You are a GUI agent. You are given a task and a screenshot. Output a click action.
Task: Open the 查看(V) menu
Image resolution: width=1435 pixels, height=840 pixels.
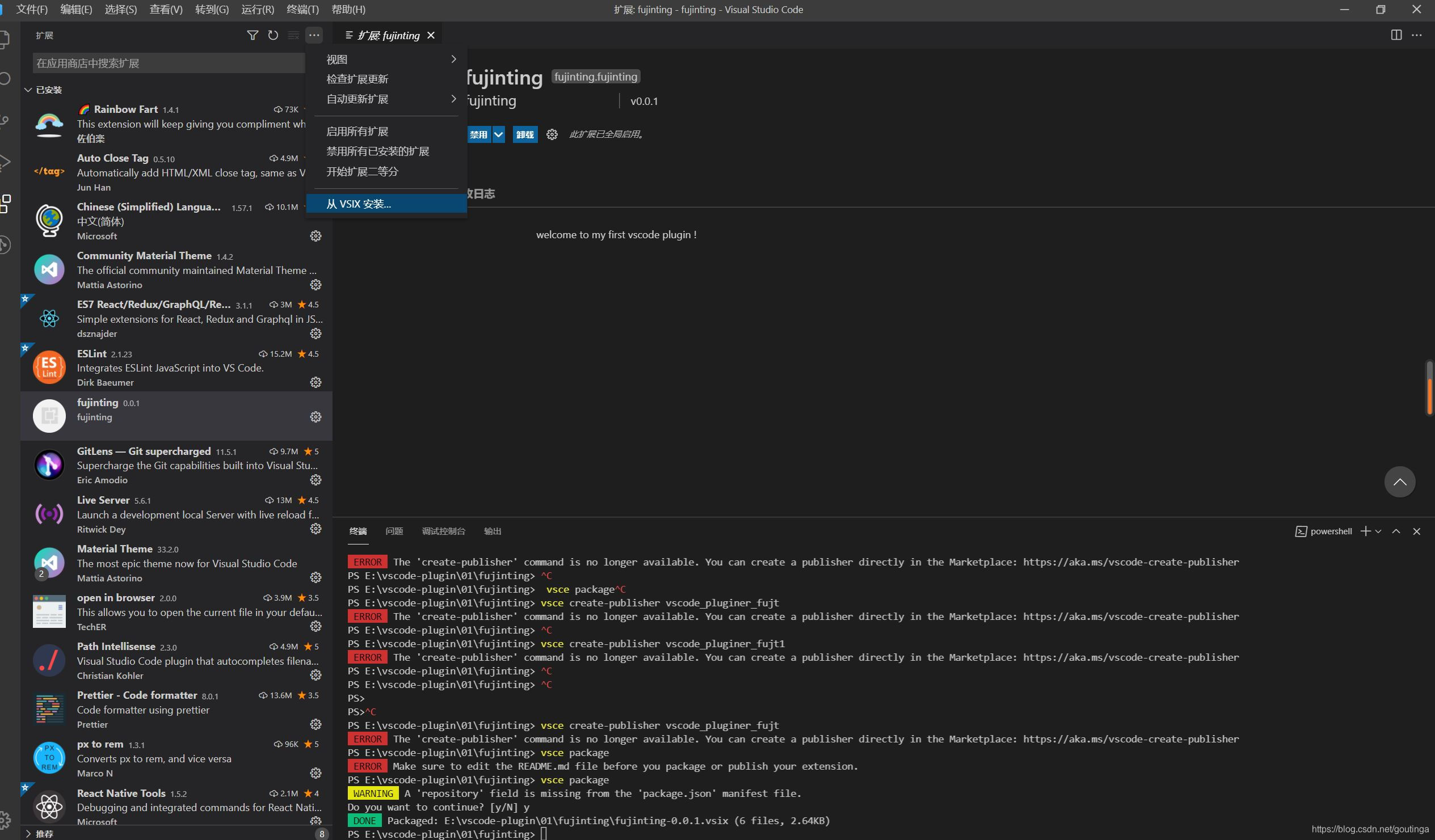point(166,10)
